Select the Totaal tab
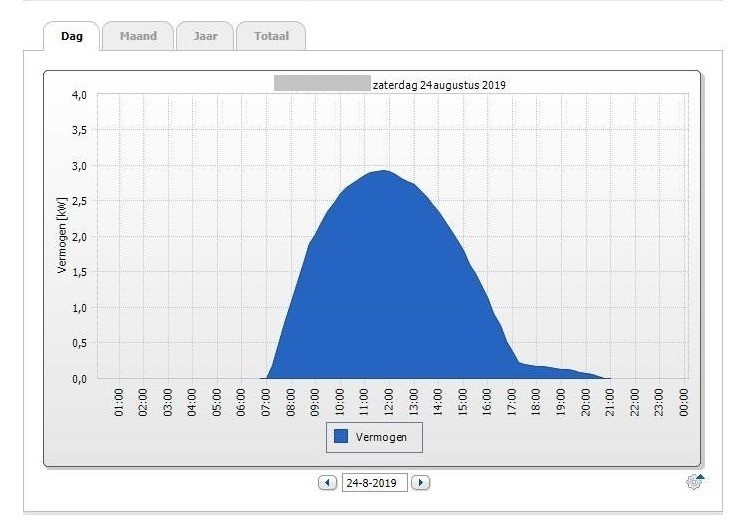 tap(270, 36)
